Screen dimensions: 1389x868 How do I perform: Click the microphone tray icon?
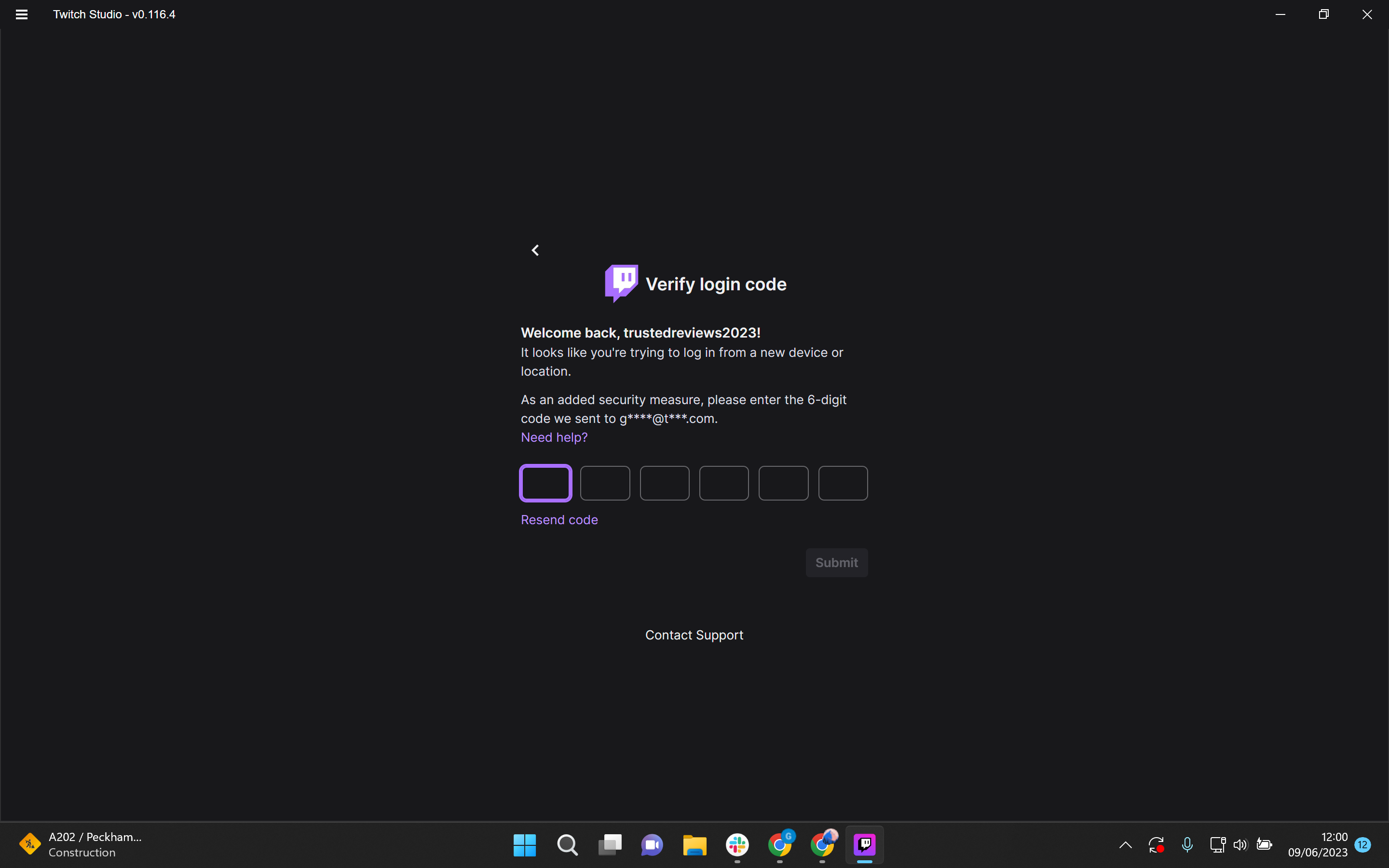1187,845
